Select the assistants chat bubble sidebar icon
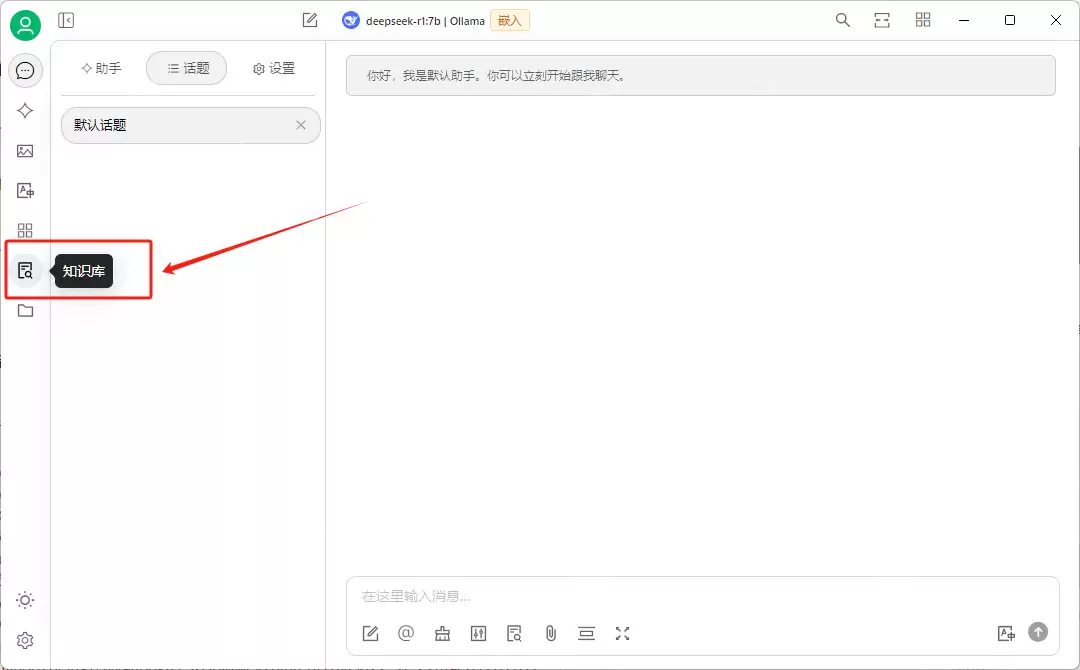 (x=25, y=70)
